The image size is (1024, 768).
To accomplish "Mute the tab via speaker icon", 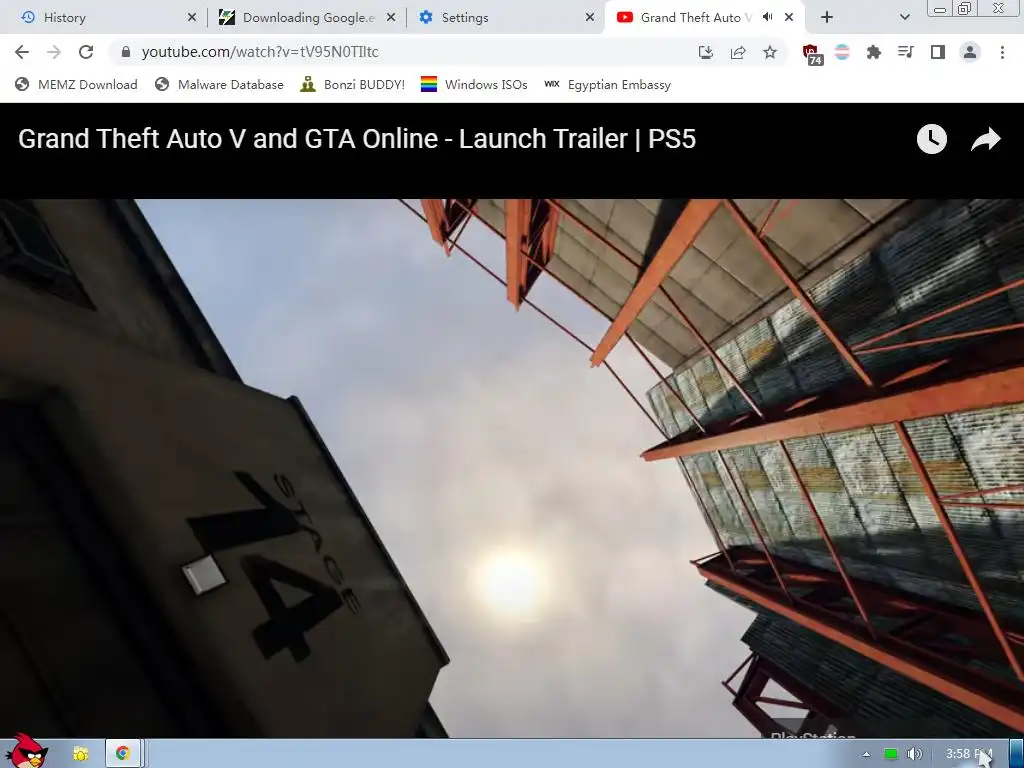I will point(768,18).
